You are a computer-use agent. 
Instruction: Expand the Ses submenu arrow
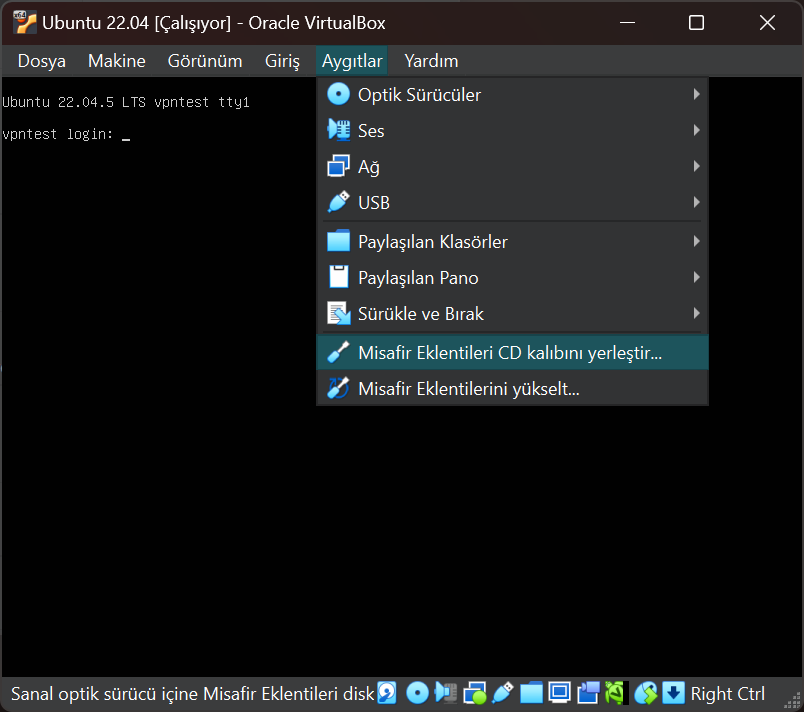[x=696, y=130]
